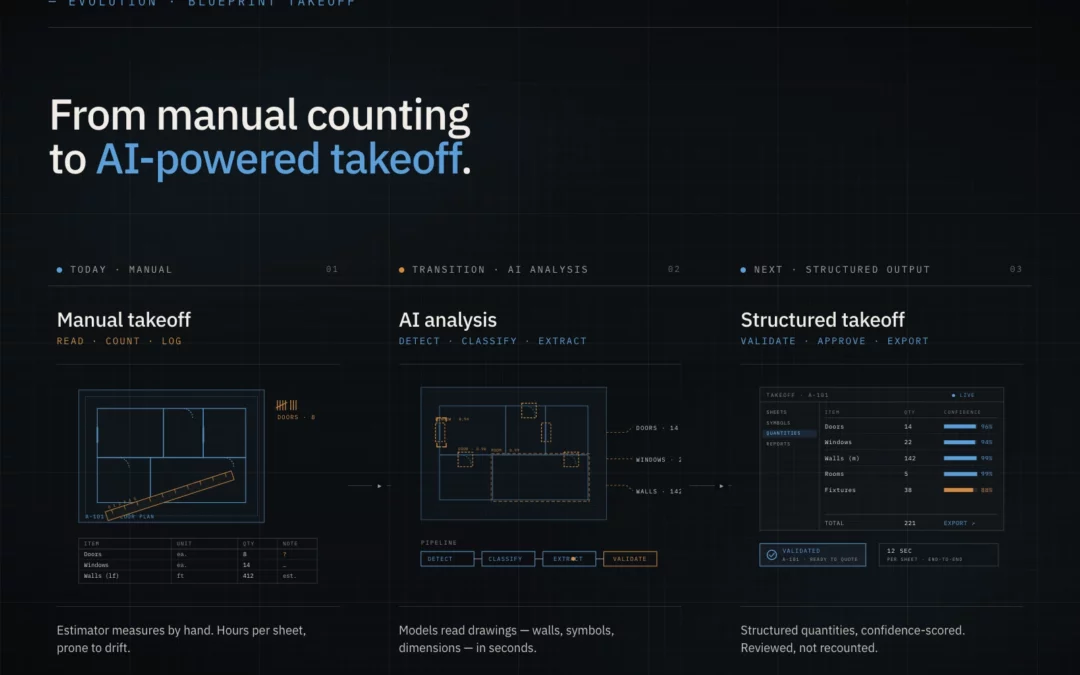The width and height of the screenshot is (1080, 675).
Task: Open the SHEETS item in takeoff sidebar
Action: (776, 412)
